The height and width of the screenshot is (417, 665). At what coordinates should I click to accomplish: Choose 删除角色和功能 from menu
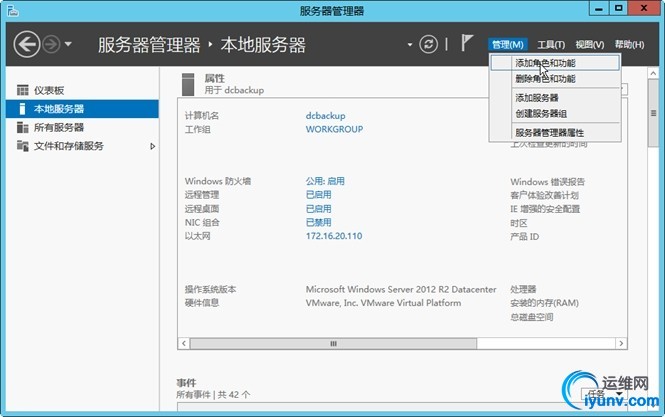[x=555, y=78]
